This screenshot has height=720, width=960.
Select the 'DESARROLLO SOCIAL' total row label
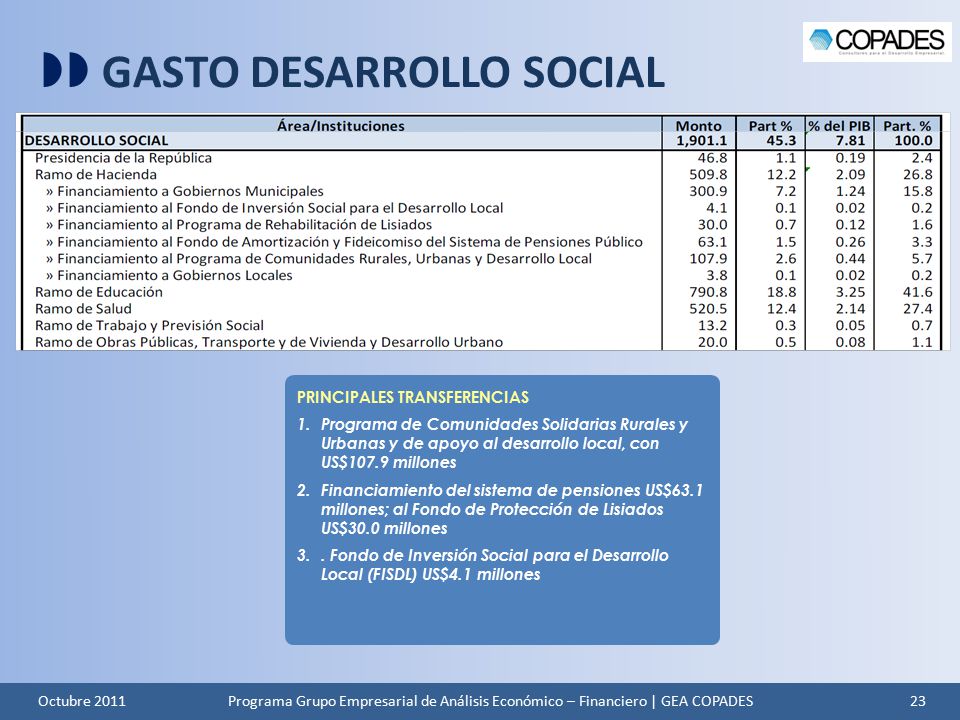(96, 141)
